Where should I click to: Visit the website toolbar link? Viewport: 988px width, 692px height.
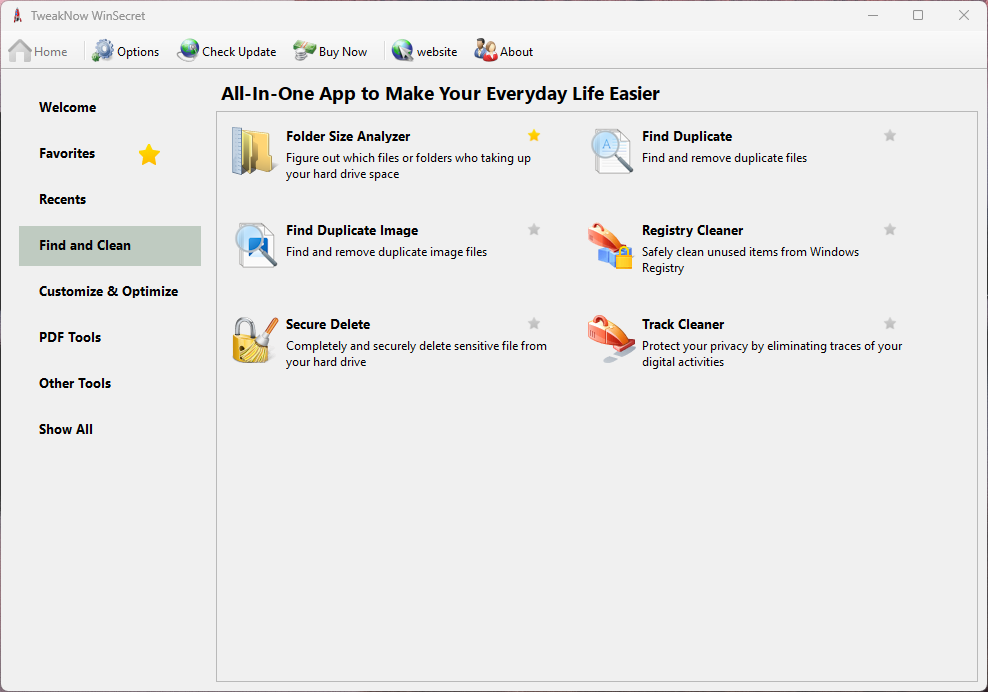(x=425, y=51)
